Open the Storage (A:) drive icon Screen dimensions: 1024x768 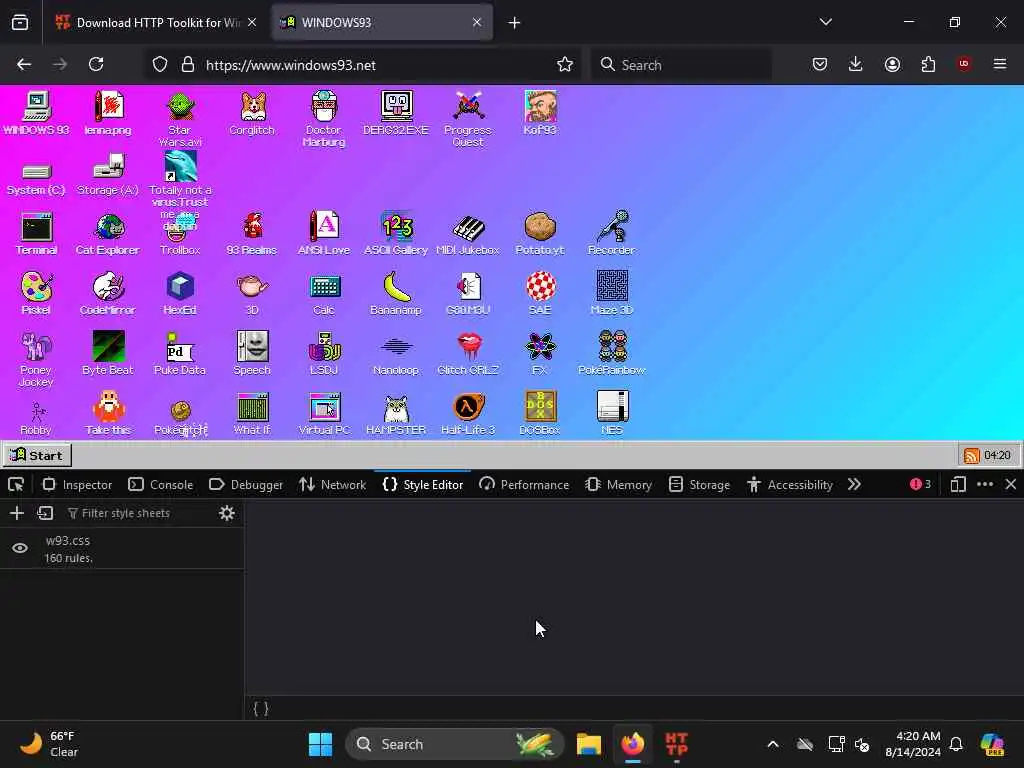click(108, 174)
